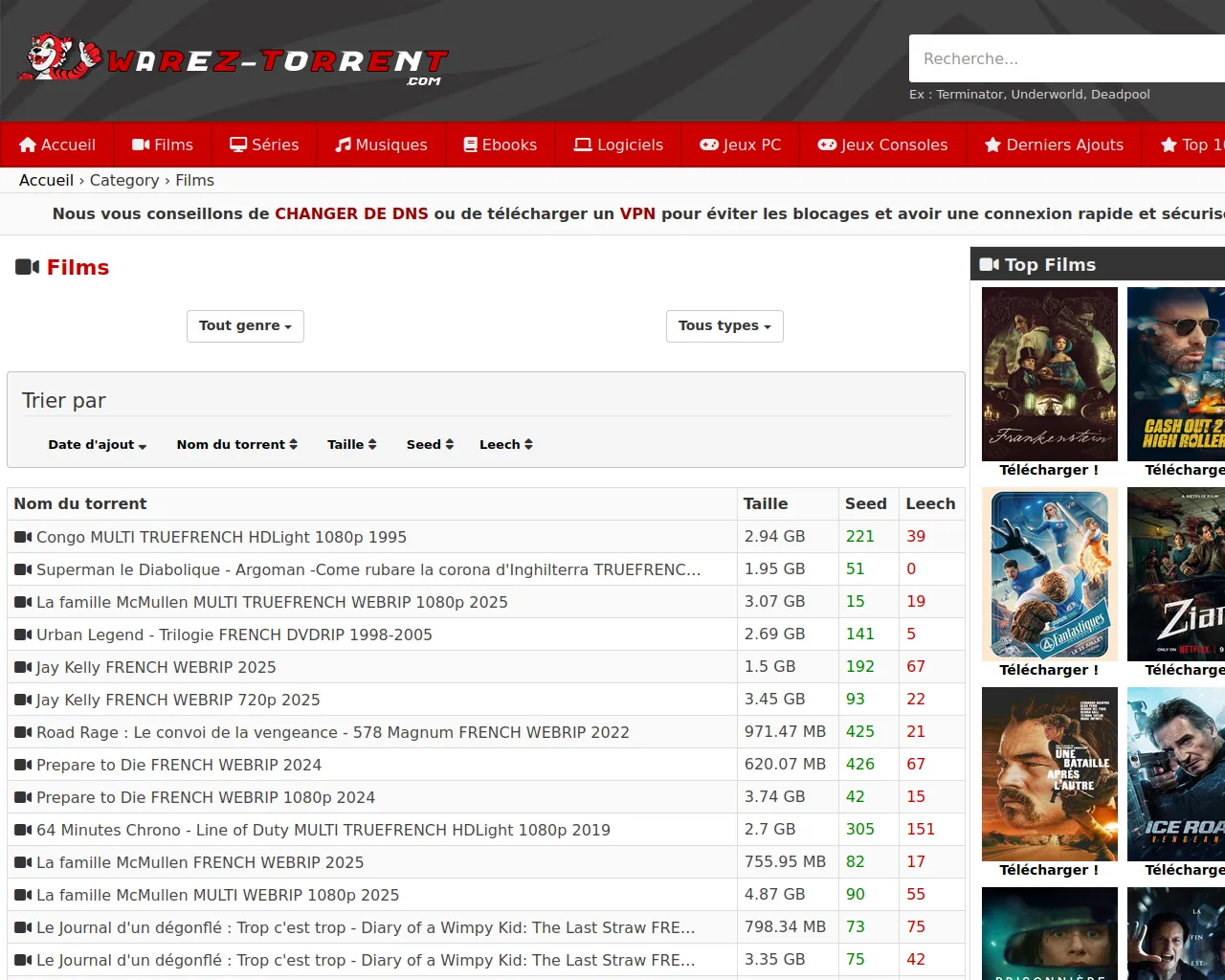
Task: Sort list by Seed count
Action: point(430,444)
